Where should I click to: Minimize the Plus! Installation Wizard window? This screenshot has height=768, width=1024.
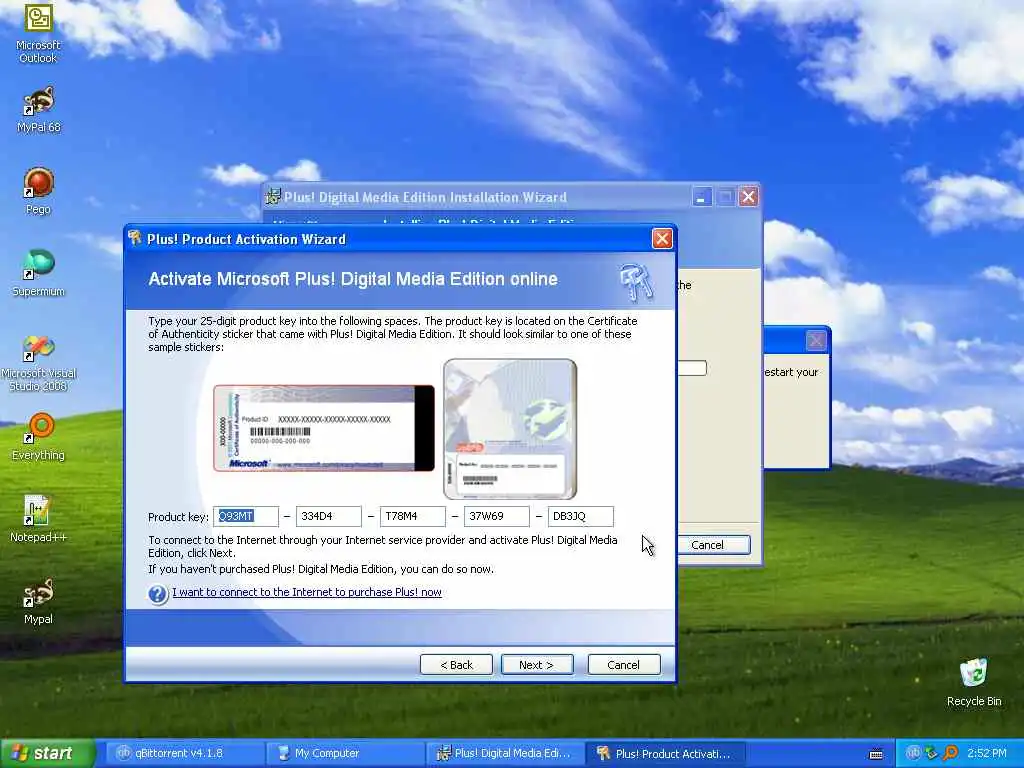[x=702, y=197]
